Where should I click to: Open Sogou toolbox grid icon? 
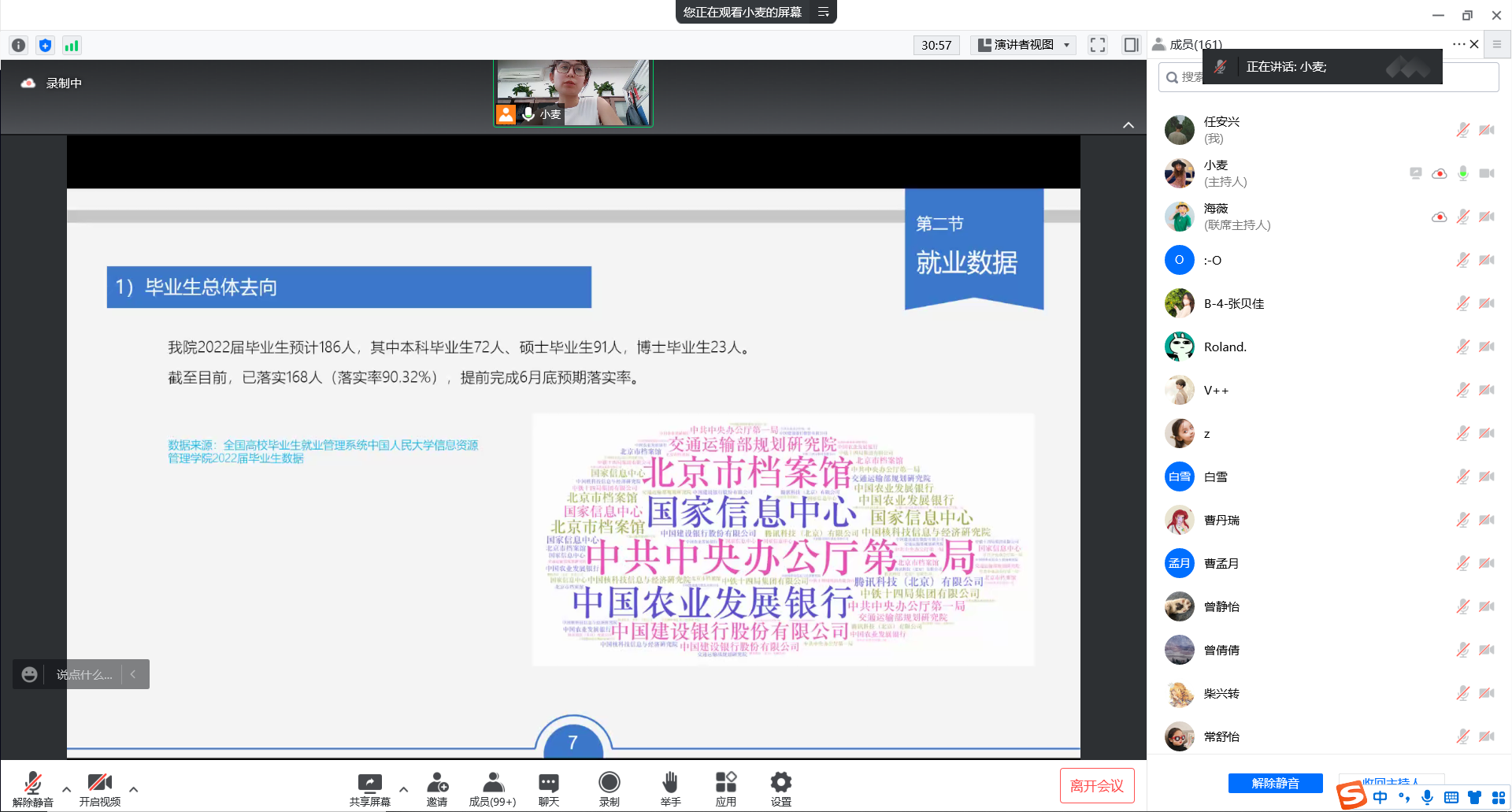pyautogui.click(x=1498, y=797)
